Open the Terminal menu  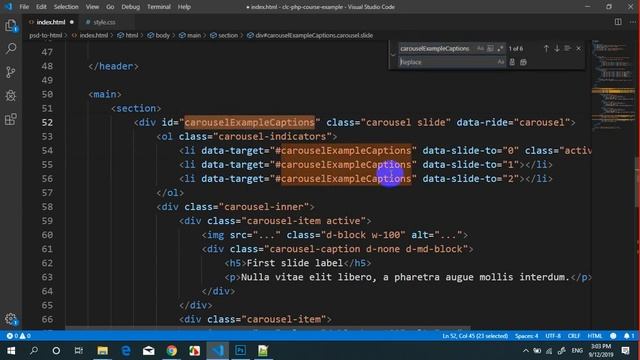(x=159, y=7)
